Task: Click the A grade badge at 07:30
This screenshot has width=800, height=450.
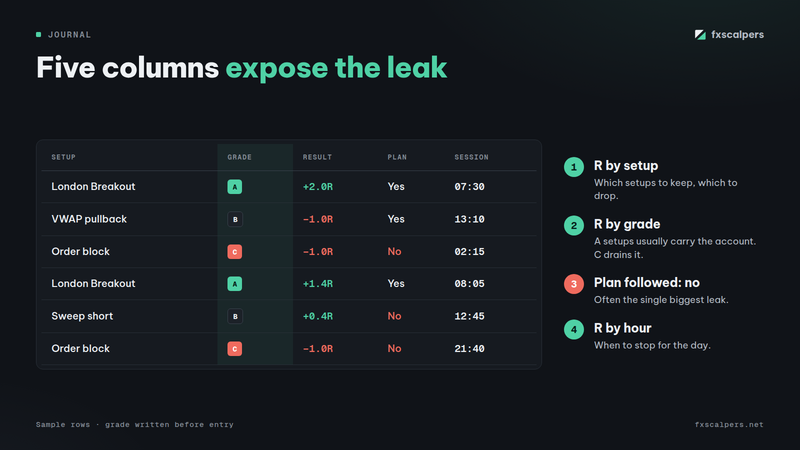Action: pos(235,187)
